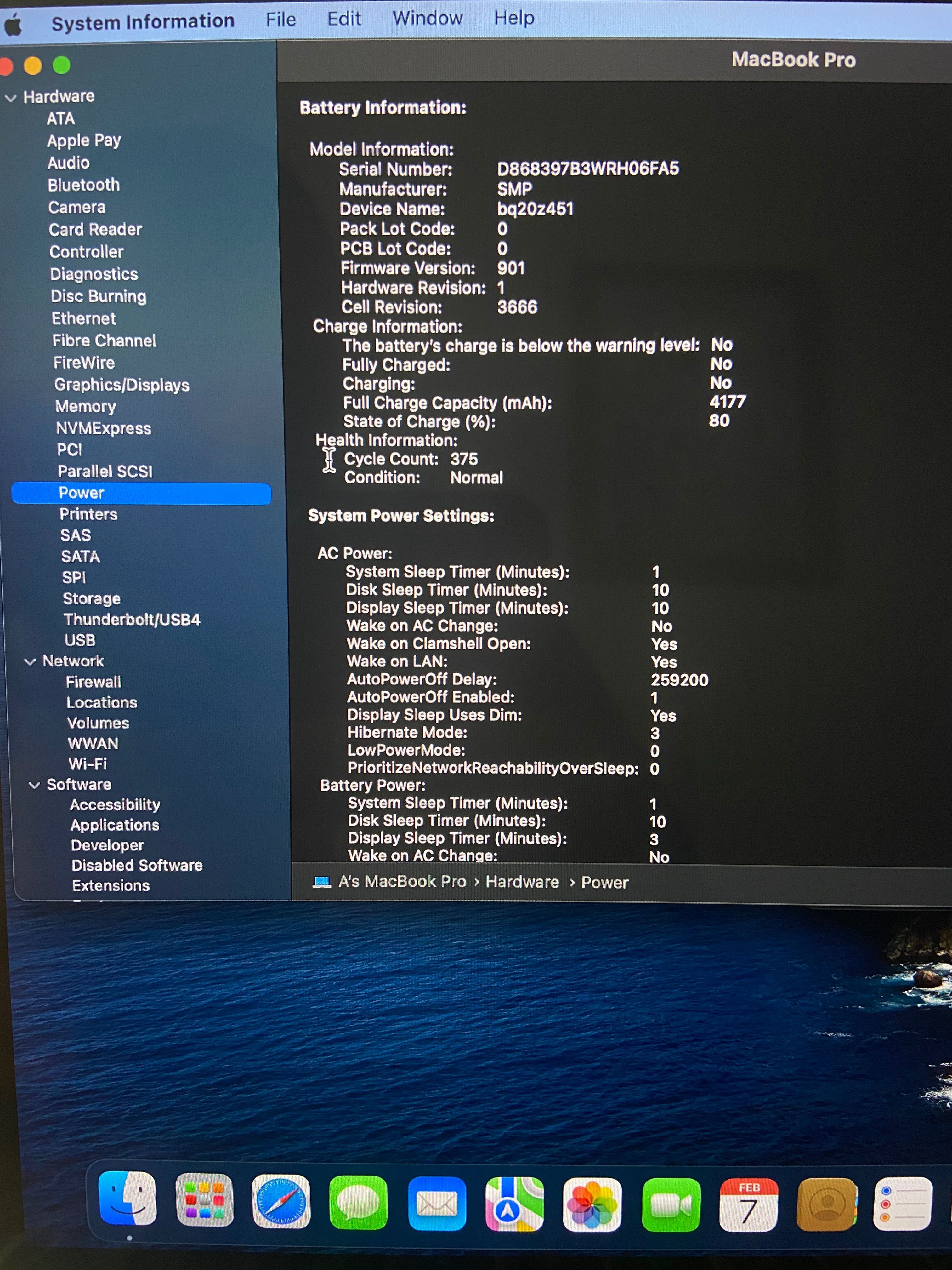The width and height of the screenshot is (952, 1270).
Task: Select Storage in sidebar
Action: tap(92, 599)
